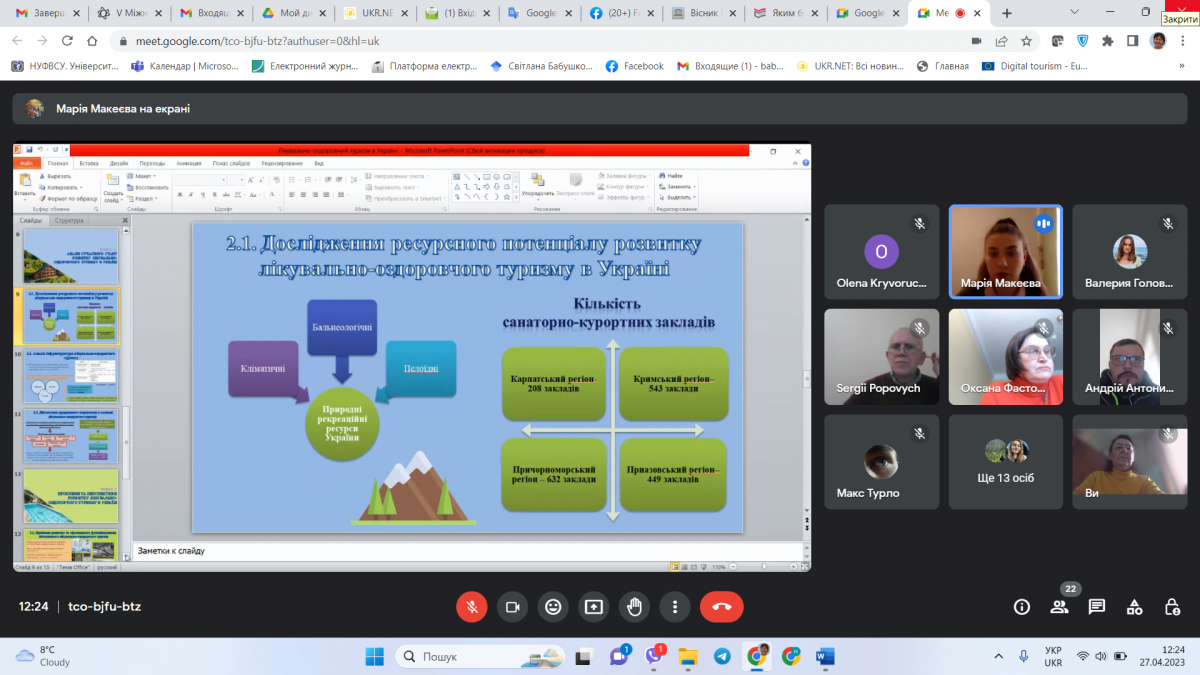Open the emoji reactions panel
Image resolution: width=1200 pixels, height=675 pixels.
553,606
